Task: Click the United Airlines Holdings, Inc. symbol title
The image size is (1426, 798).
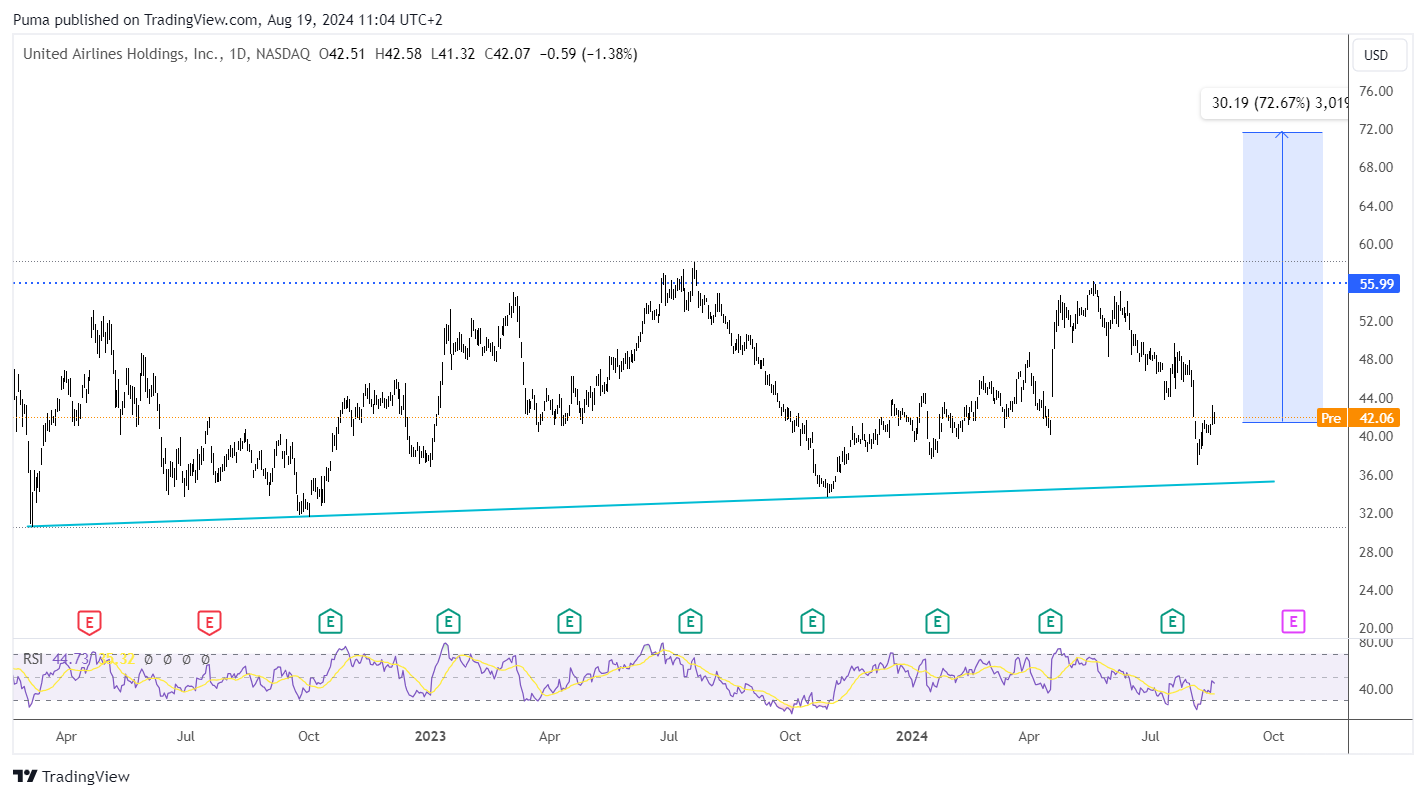Action: pos(121,54)
